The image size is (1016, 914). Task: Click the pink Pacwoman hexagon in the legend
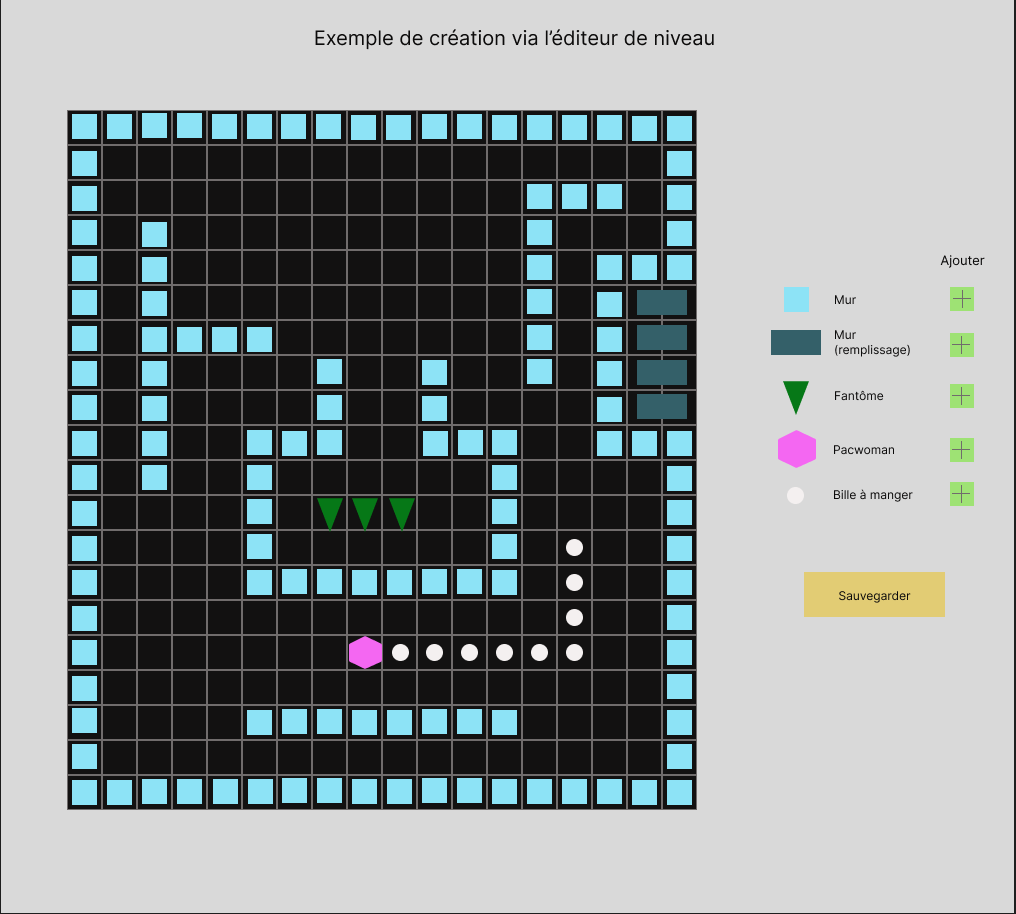tap(796, 449)
